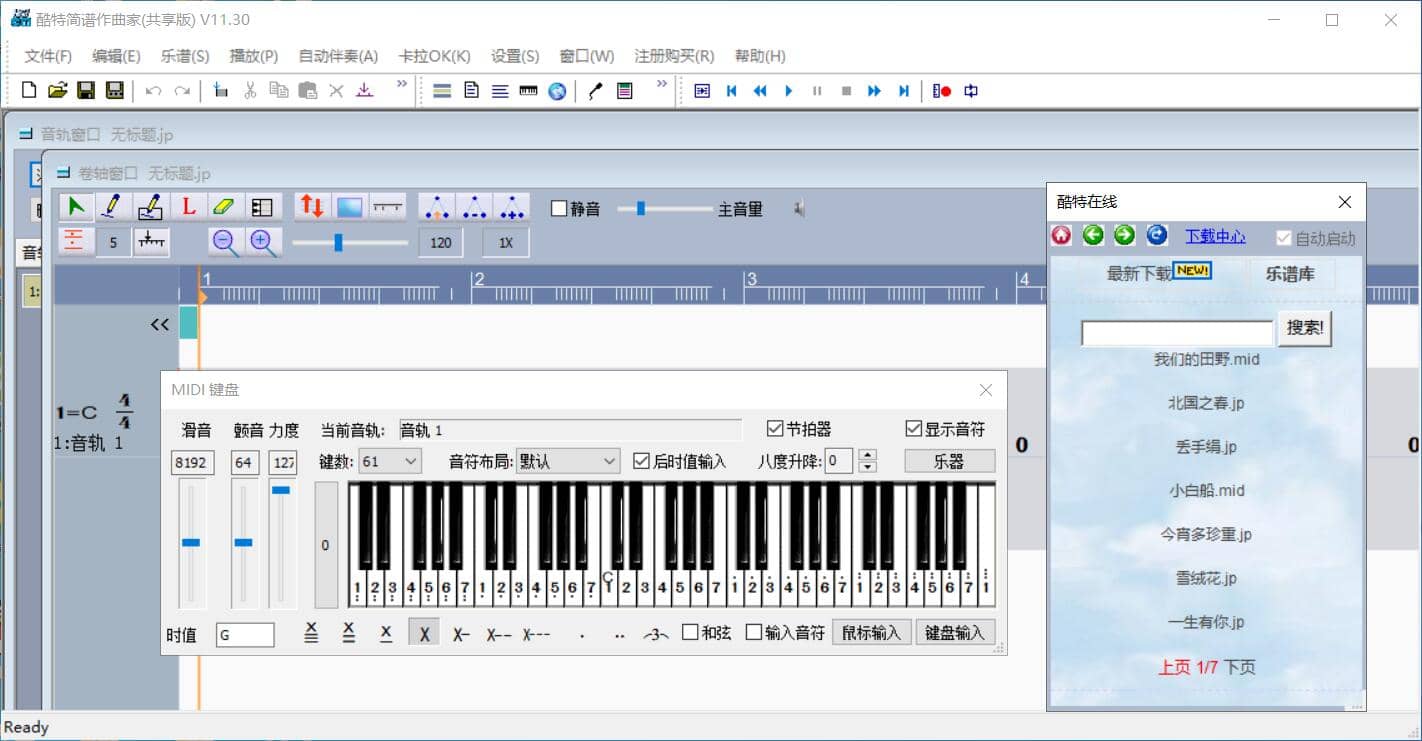Open the 键数 key count dropdown
The height and width of the screenshot is (741, 1422).
pos(410,461)
